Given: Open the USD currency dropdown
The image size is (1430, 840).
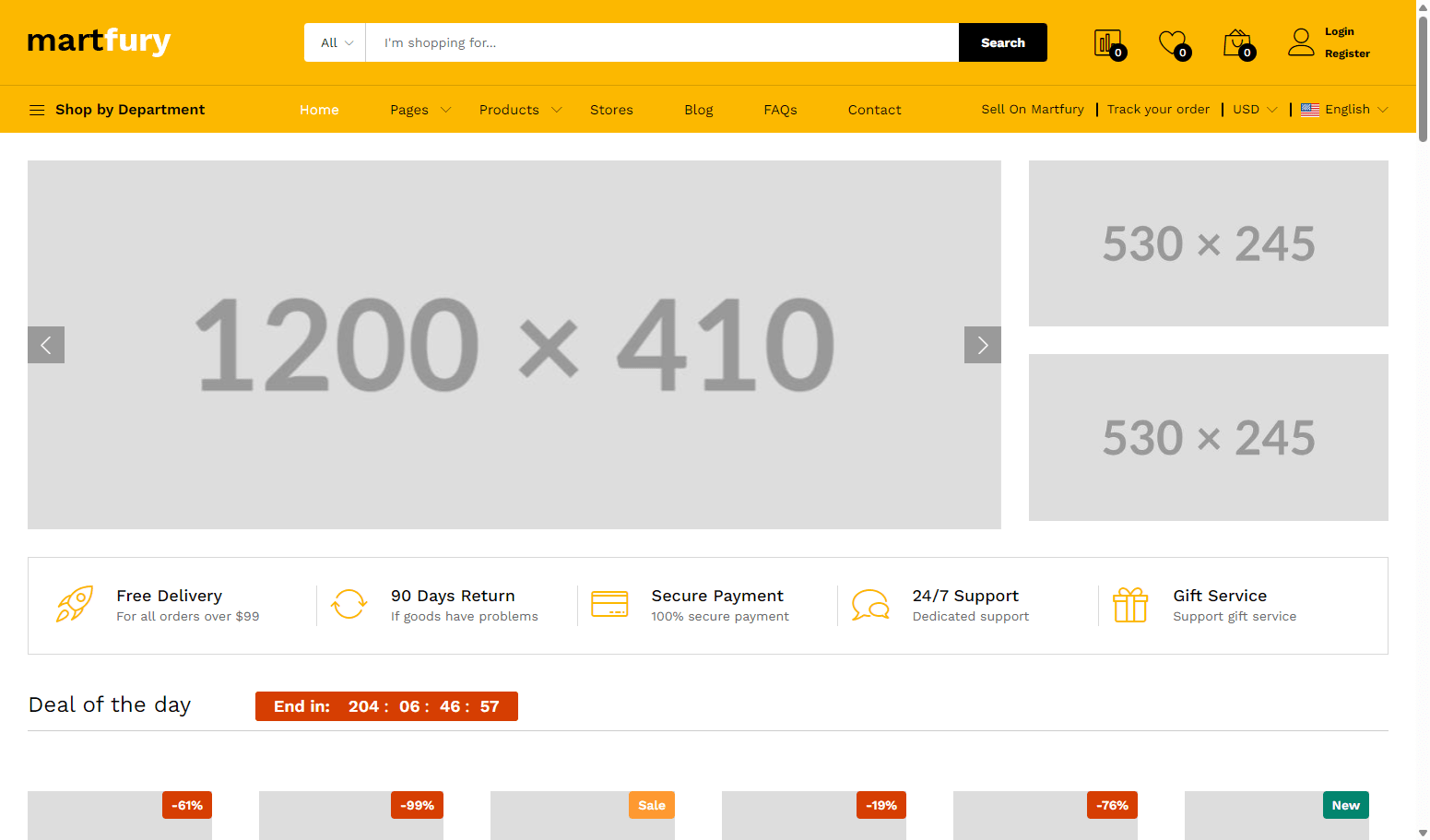Looking at the screenshot, I should tap(1255, 110).
